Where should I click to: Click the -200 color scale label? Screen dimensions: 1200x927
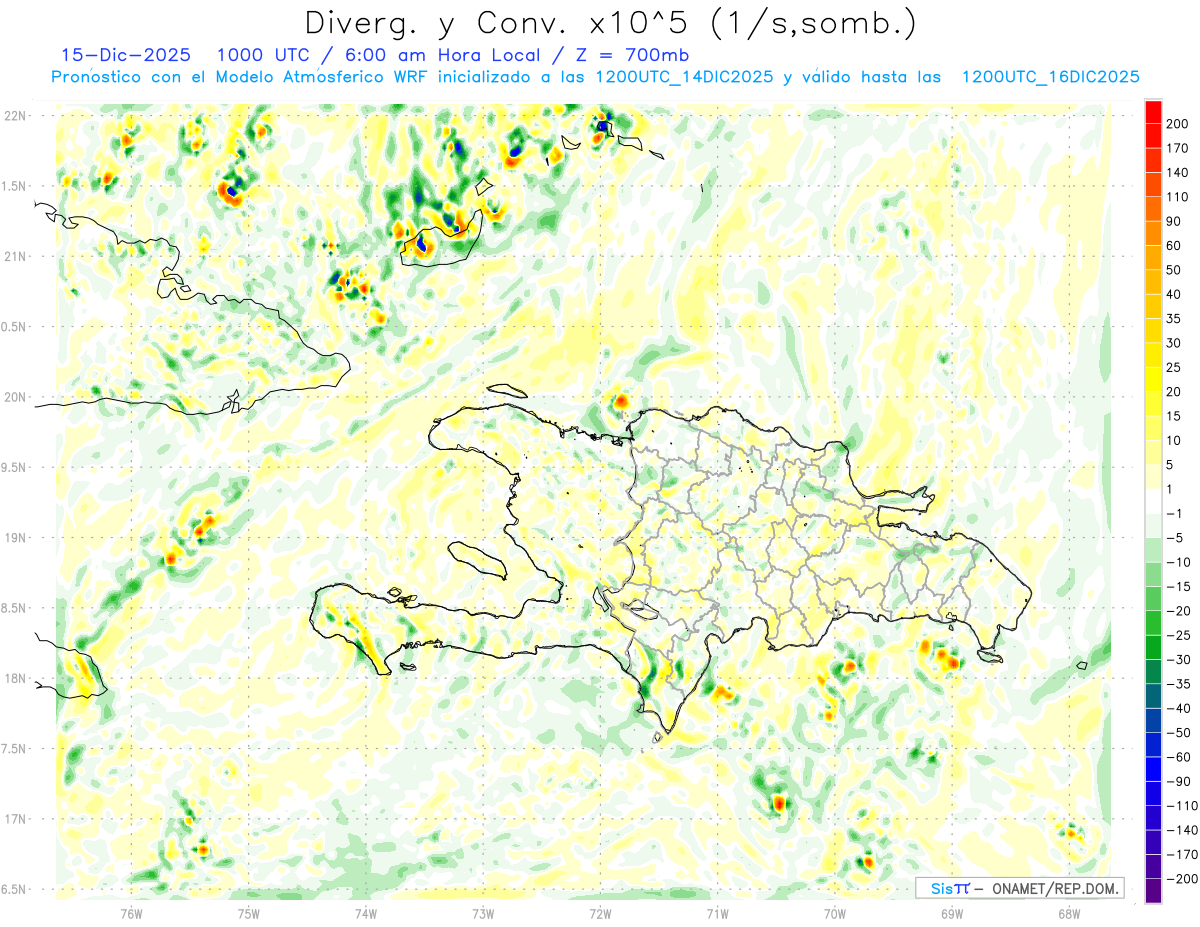[1181, 879]
